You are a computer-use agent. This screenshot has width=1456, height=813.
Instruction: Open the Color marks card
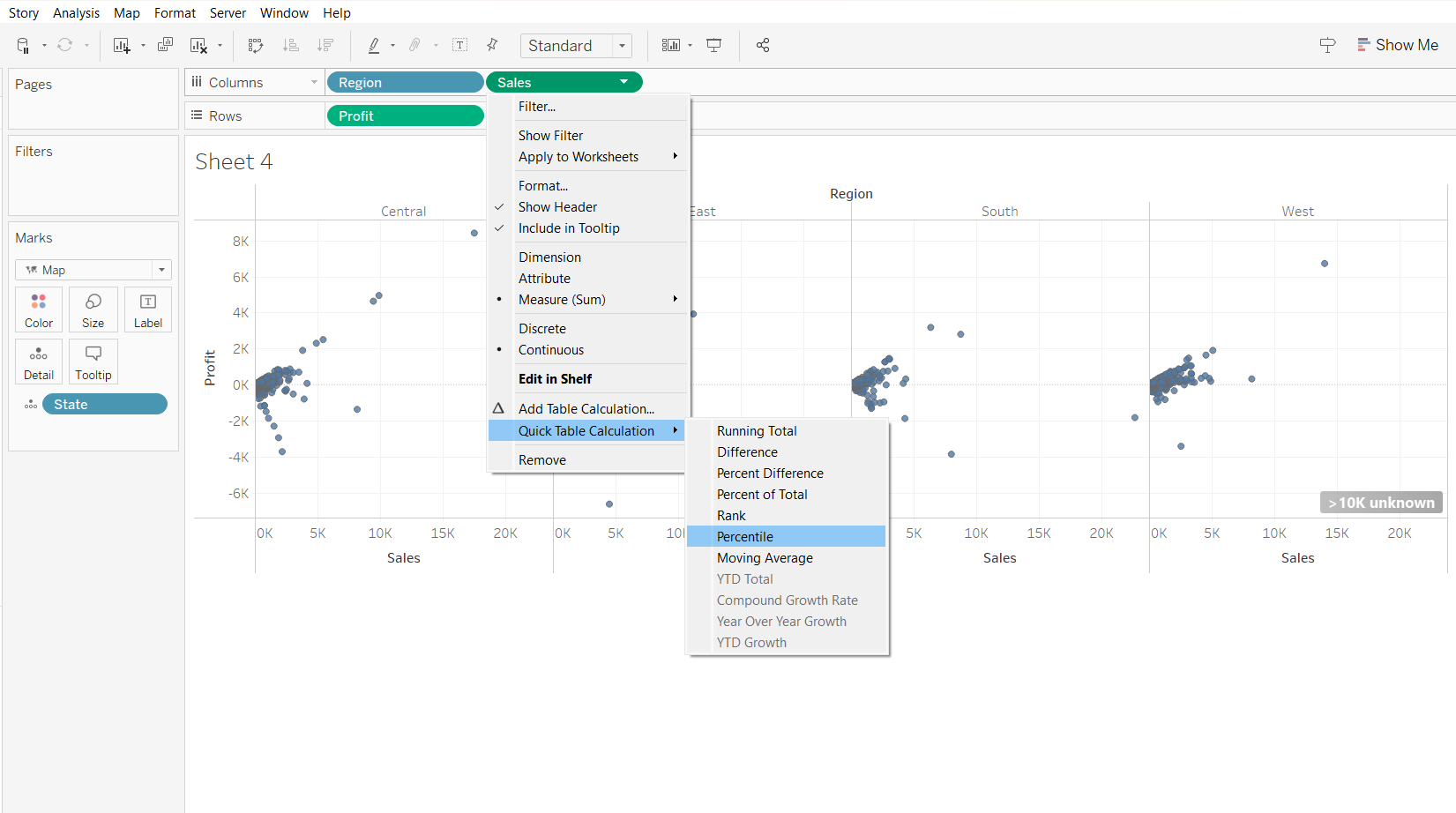tap(39, 310)
